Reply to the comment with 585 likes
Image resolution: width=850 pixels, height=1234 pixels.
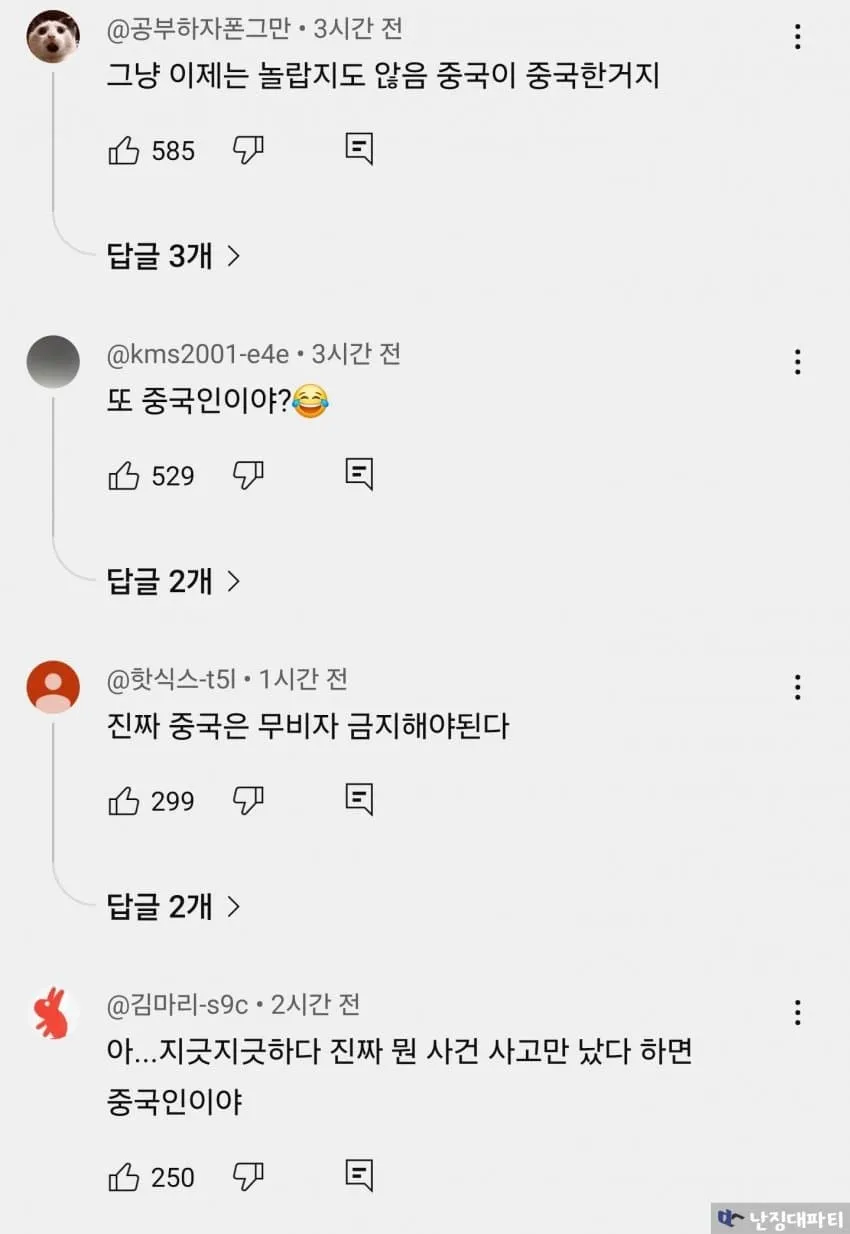tap(359, 150)
